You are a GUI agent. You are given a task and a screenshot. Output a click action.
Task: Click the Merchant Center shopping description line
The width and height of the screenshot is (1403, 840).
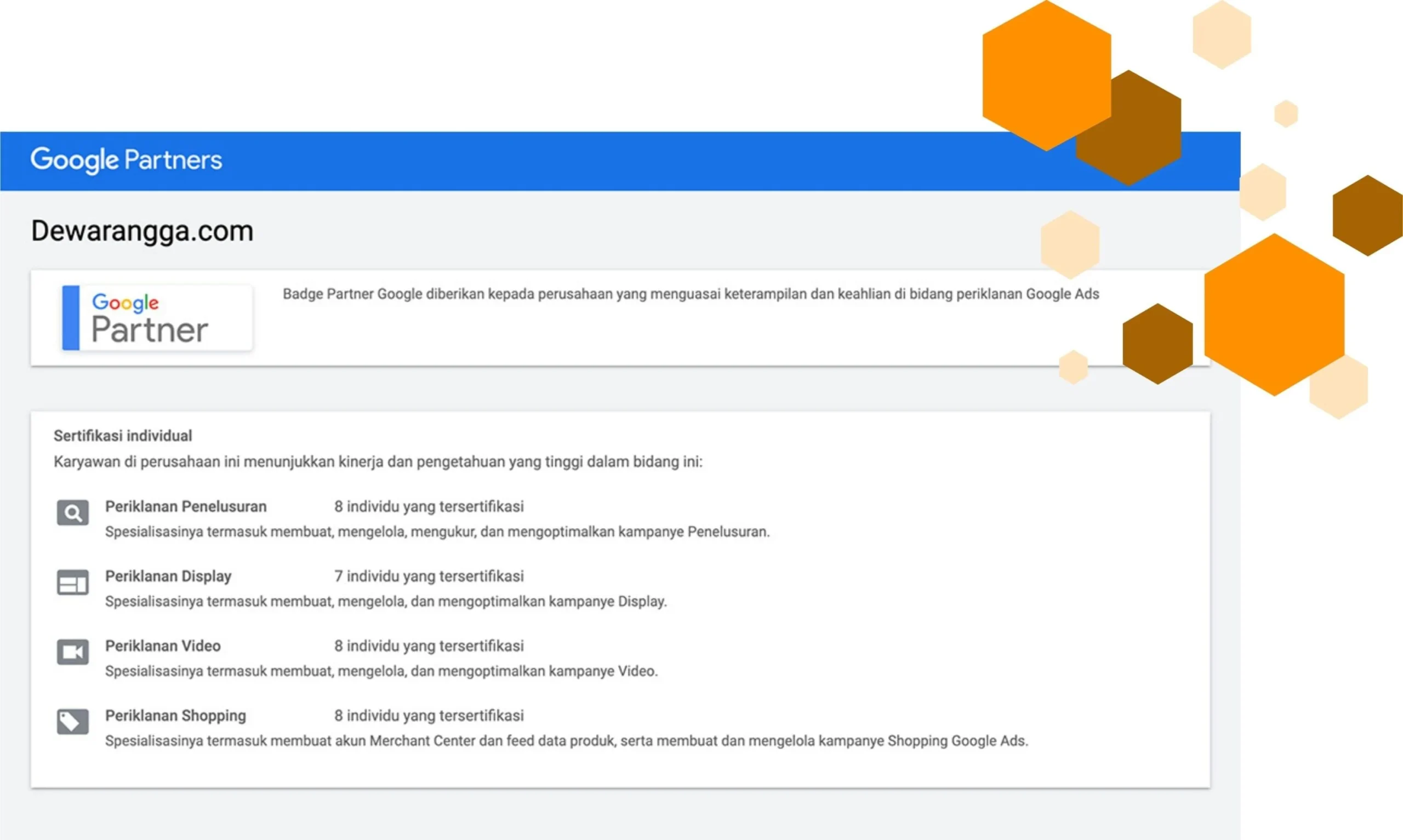pyautogui.click(x=566, y=741)
